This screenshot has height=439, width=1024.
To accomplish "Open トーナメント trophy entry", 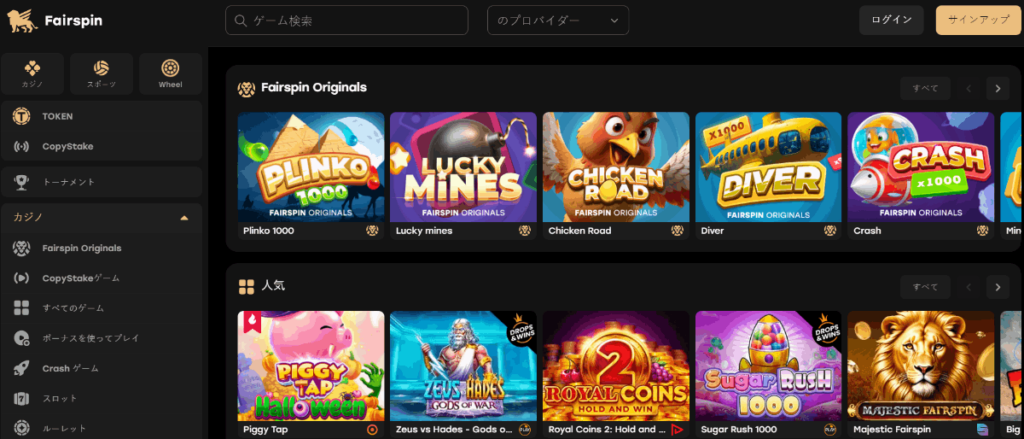I will click(102, 182).
